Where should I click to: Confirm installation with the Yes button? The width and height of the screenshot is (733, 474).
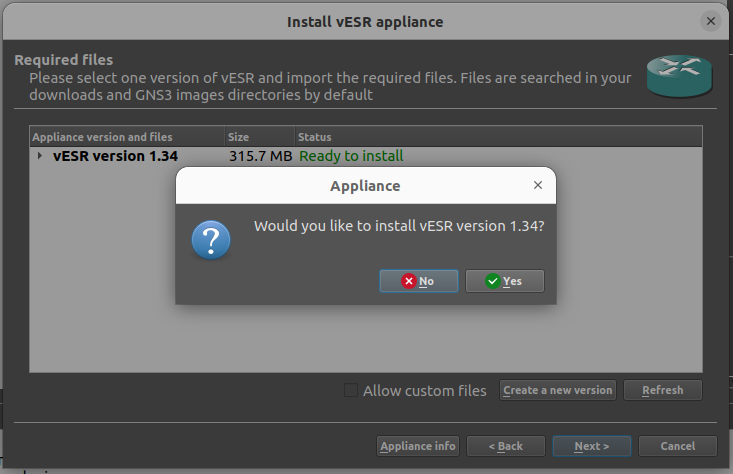tap(505, 281)
